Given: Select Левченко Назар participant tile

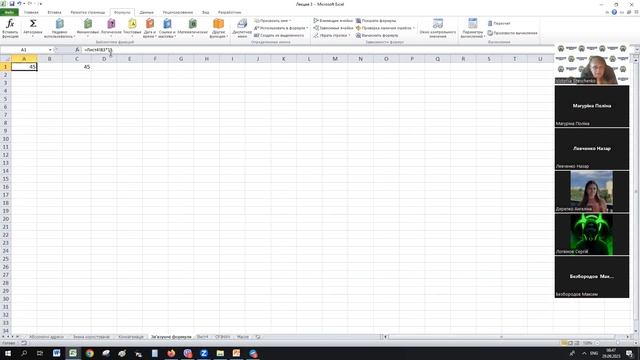Looking at the screenshot, I should 592,149.
